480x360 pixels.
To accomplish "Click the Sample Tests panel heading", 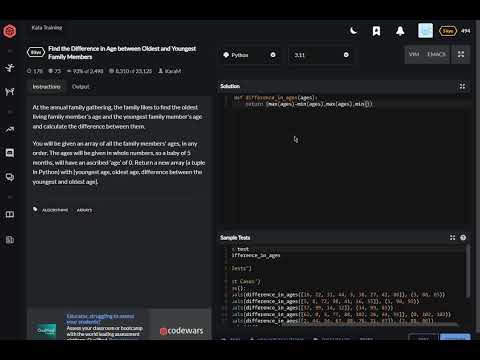I will [235, 237].
